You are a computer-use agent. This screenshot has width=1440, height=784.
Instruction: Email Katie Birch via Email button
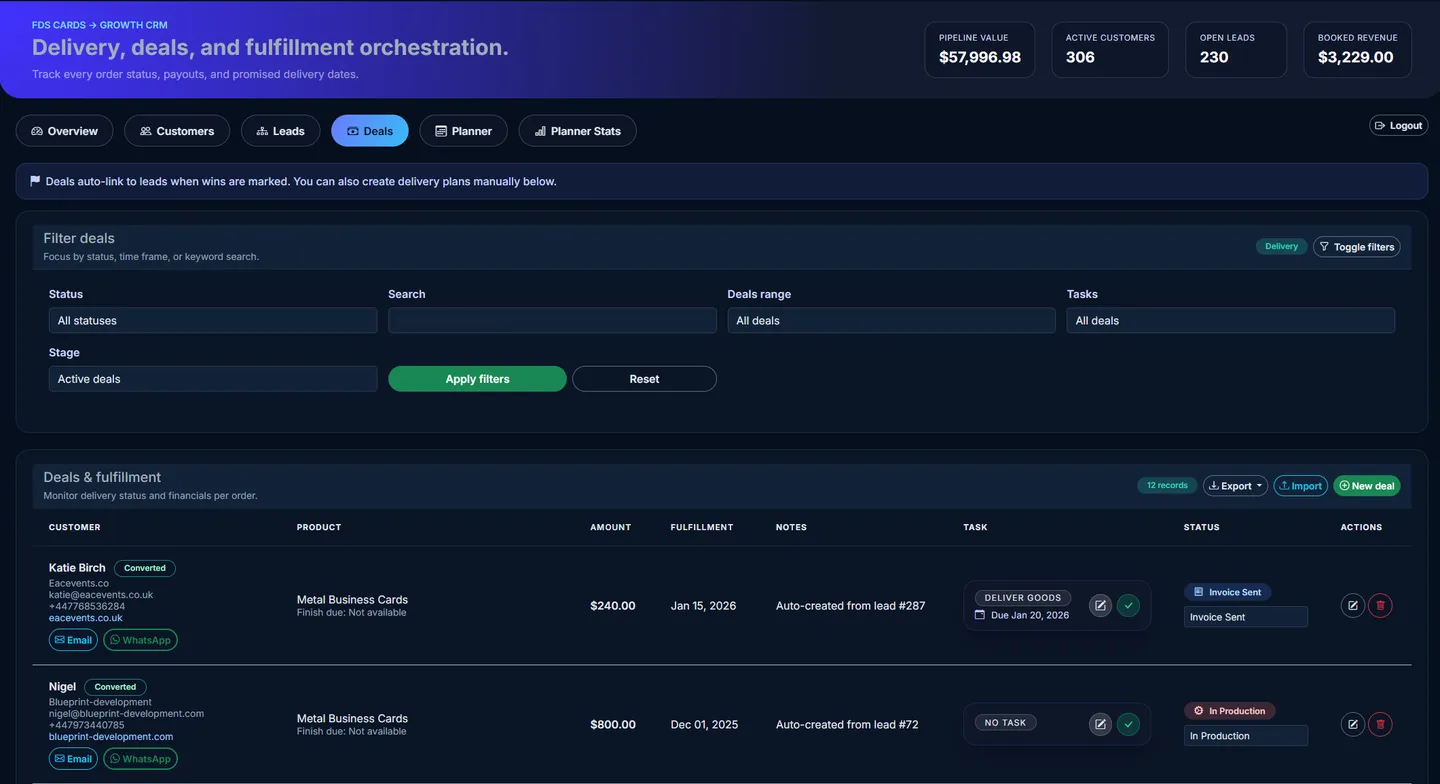tap(73, 640)
